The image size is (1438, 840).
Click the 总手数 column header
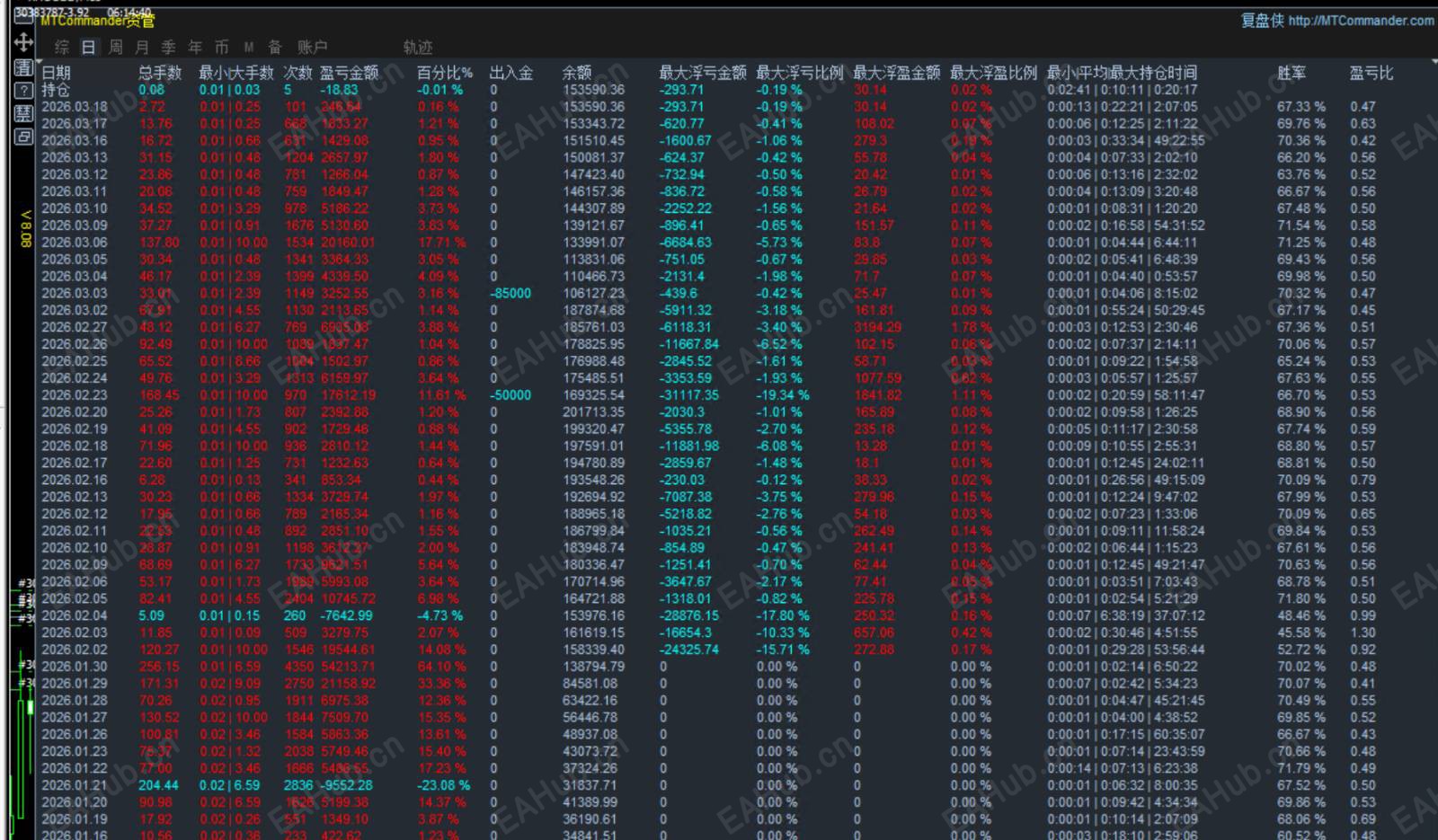point(160,73)
